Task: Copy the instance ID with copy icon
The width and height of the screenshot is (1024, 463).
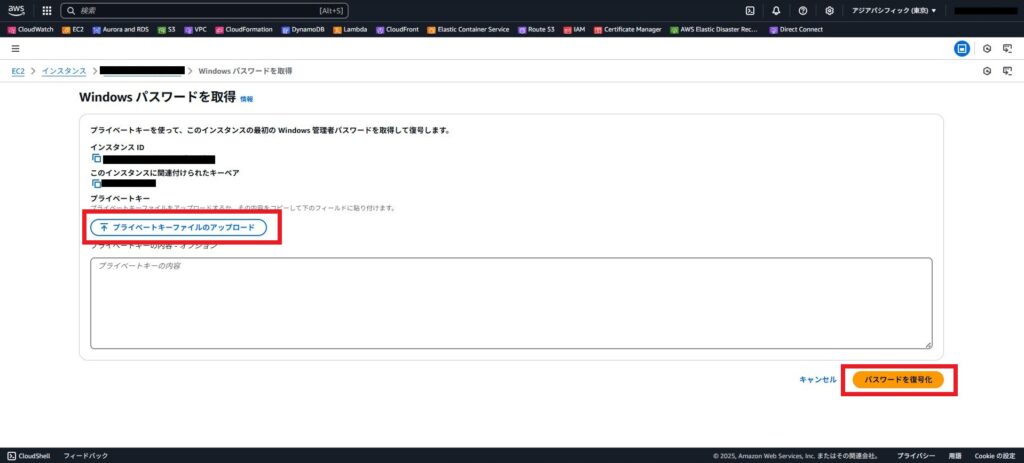Action: (97, 158)
